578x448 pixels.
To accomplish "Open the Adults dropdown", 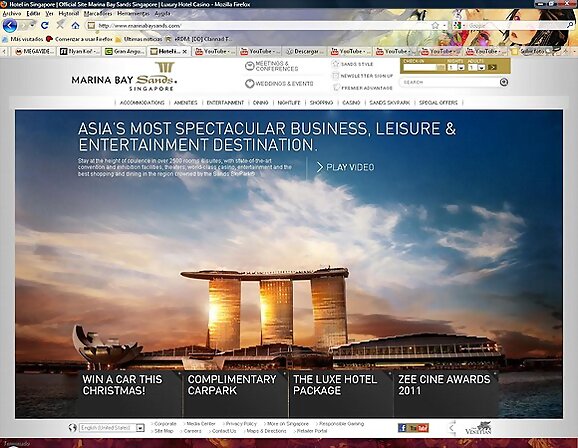I will 476,67.
